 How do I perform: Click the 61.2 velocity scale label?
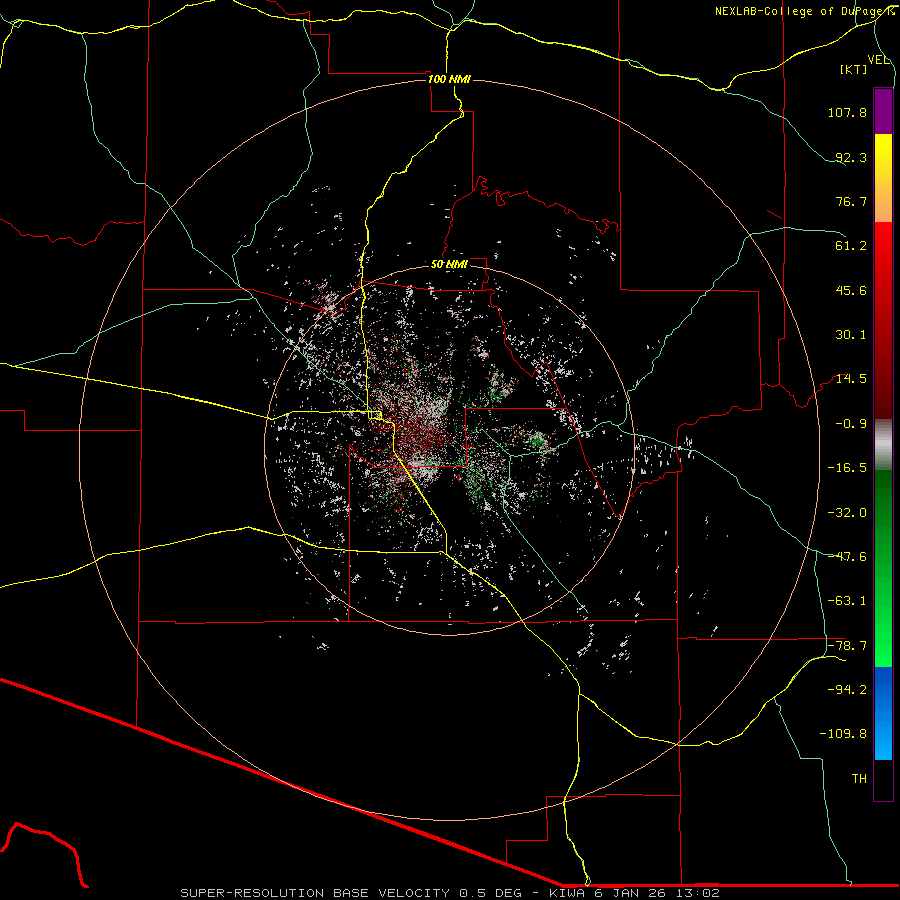pos(851,246)
